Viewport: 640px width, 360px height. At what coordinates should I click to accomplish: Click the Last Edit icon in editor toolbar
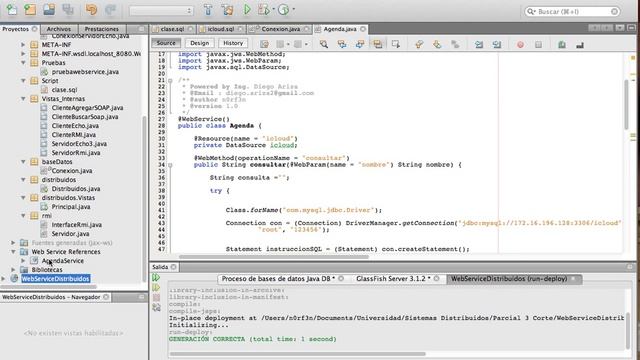click(x=264, y=44)
